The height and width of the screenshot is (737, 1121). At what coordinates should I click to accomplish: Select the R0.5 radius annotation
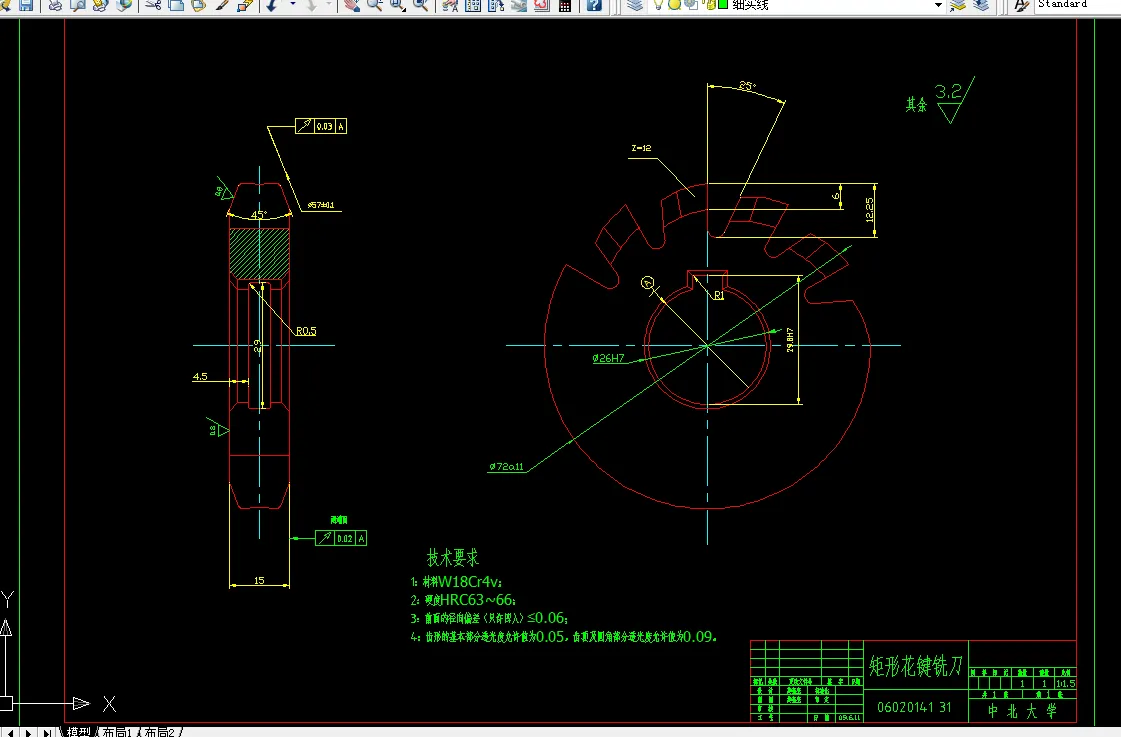tap(306, 331)
